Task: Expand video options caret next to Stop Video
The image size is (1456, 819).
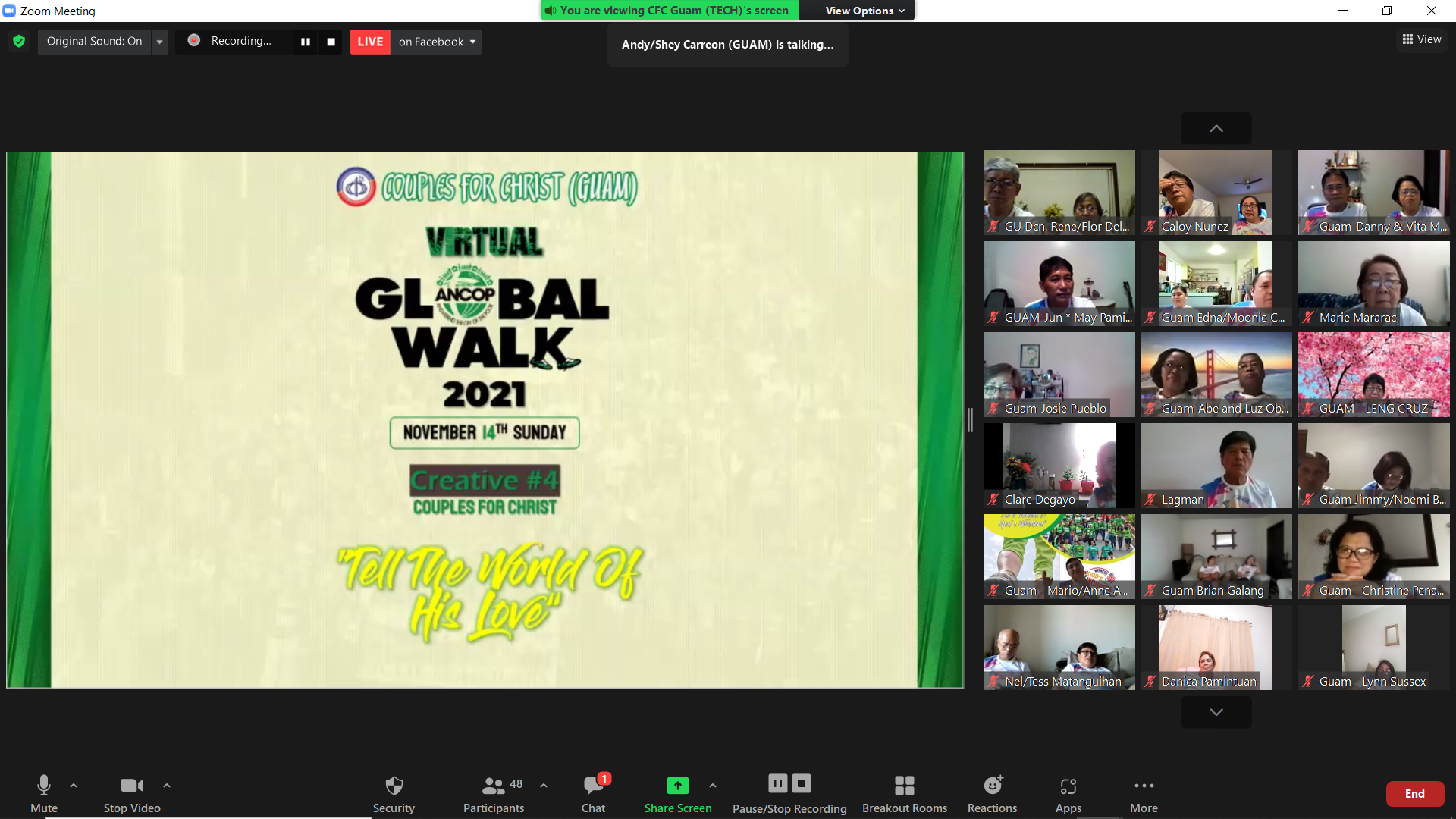Action: click(167, 786)
